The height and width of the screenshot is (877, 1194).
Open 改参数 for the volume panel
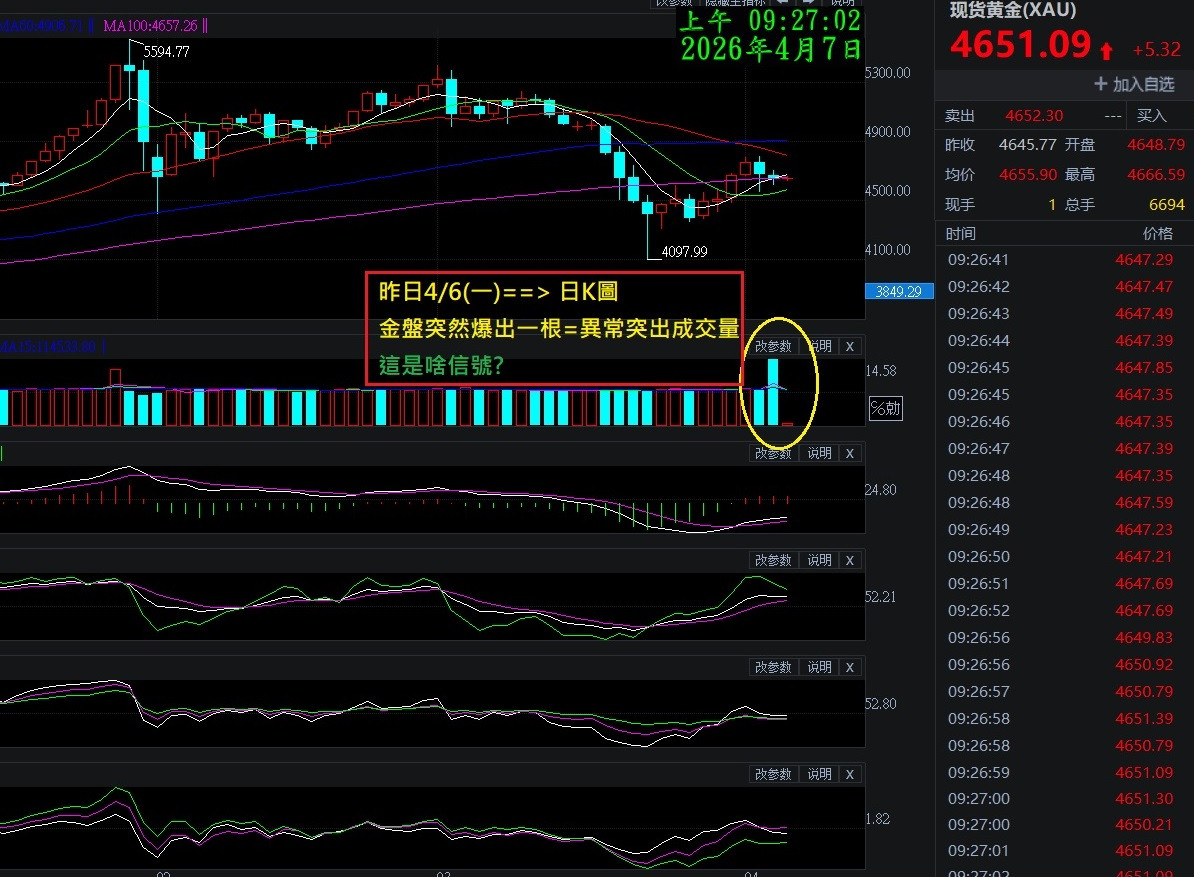pos(773,346)
